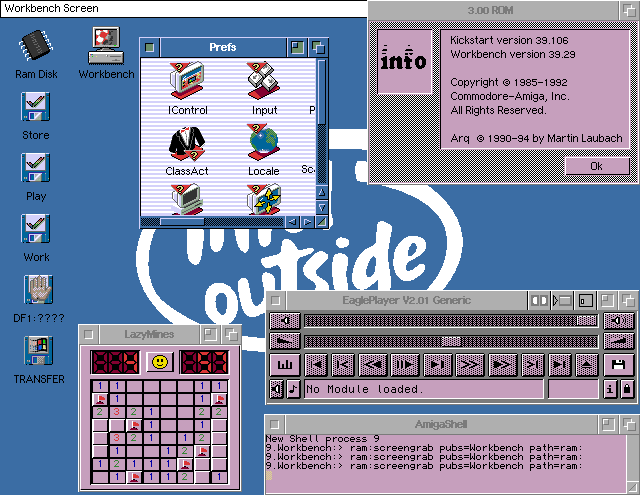This screenshot has width=640, height=495.
Task: Click the Prefs window title bar
Action: 223,47
